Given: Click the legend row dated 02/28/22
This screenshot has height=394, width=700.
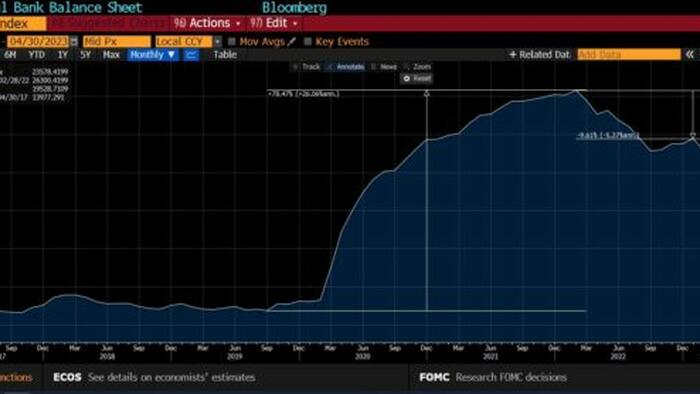Looking at the screenshot, I should point(34,80).
